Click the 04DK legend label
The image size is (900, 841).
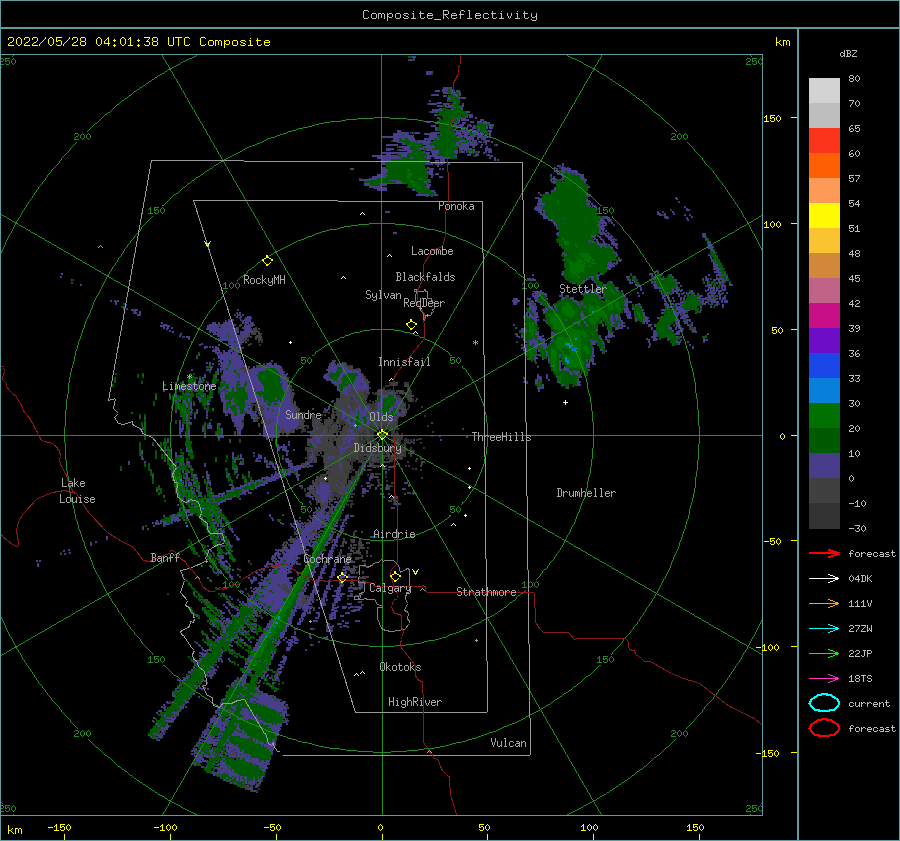pyautogui.click(x=860, y=579)
